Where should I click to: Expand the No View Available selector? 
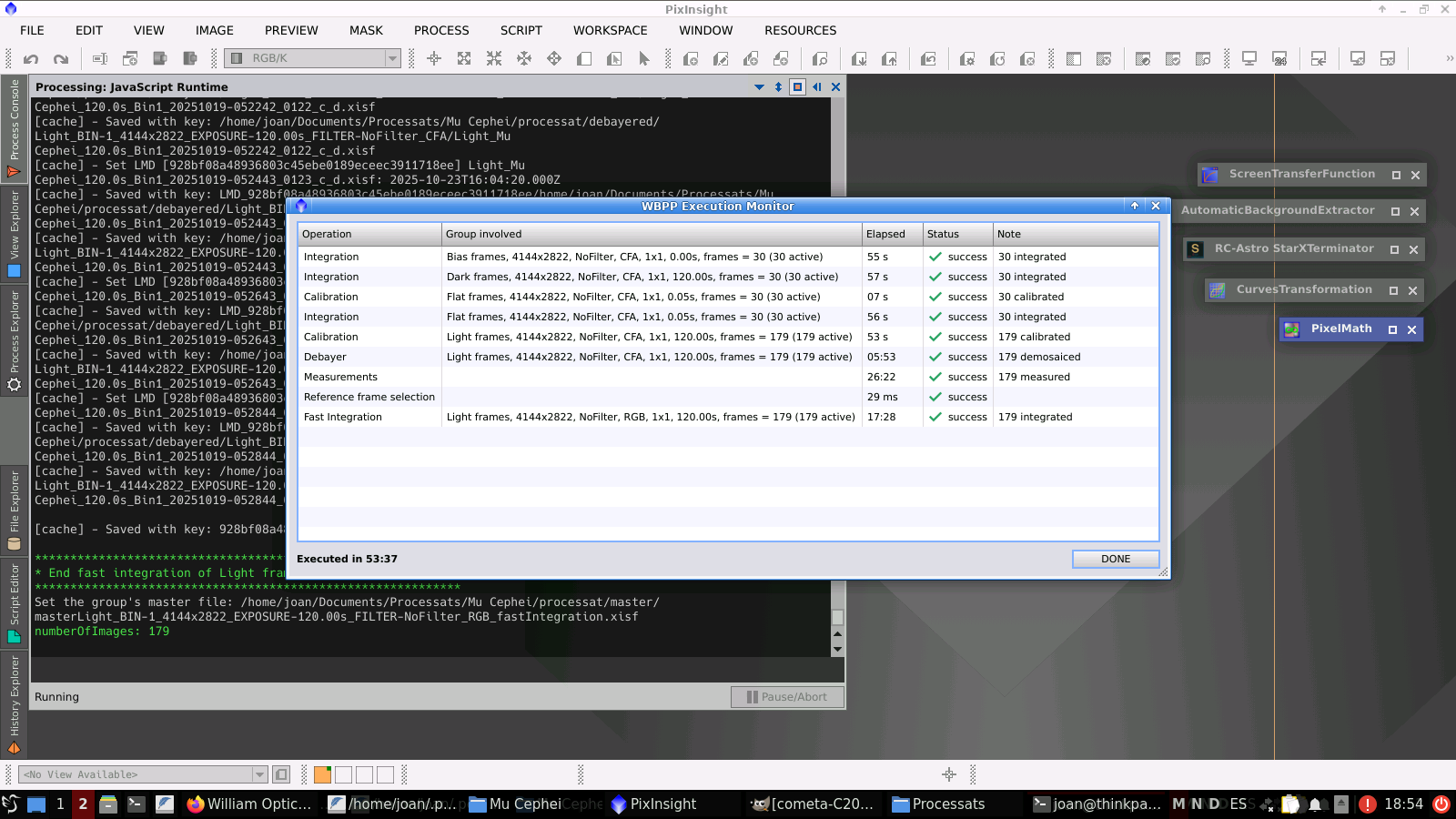[x=259, y=775]
